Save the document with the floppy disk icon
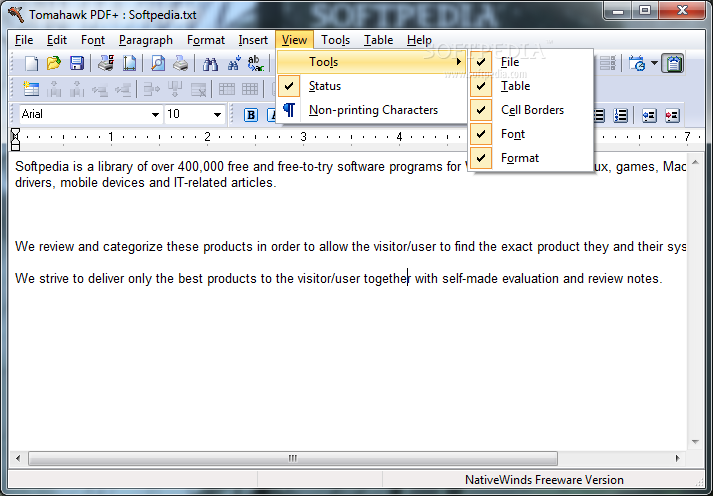The height and width of the screenshot is (496, 713). [x=76, y=63]
